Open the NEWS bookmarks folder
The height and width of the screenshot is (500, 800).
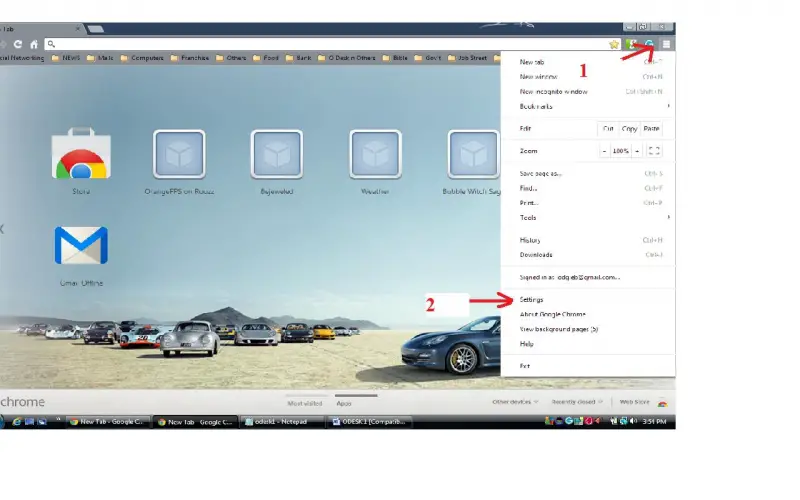[66, 58]
